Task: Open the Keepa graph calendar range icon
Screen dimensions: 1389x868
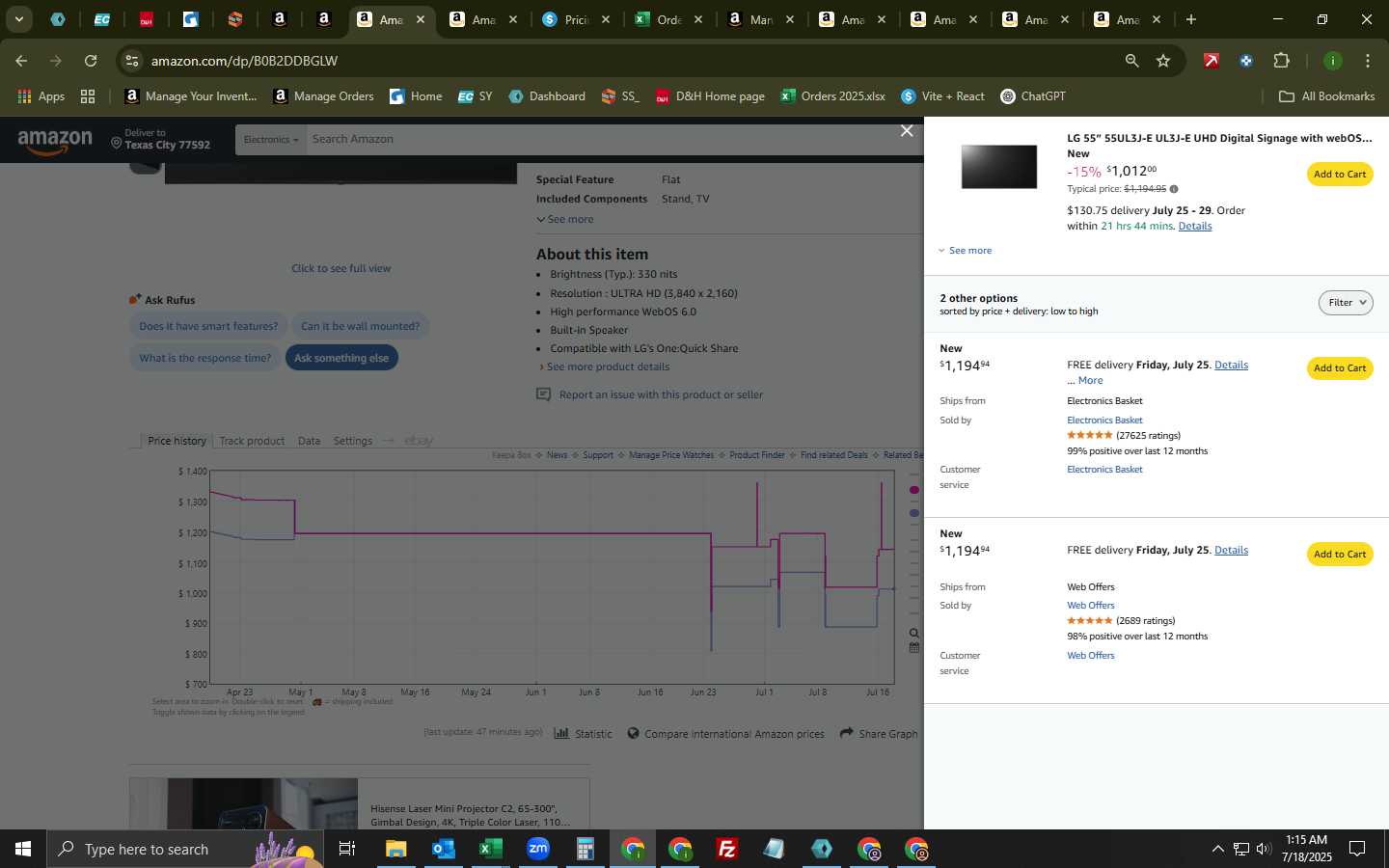Action: [914, 648]
